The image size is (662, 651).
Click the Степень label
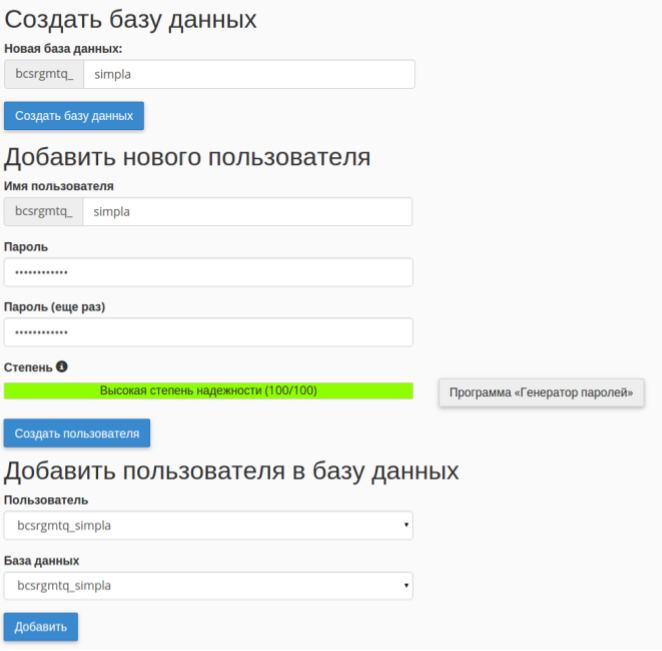click(x=28, y=368)
